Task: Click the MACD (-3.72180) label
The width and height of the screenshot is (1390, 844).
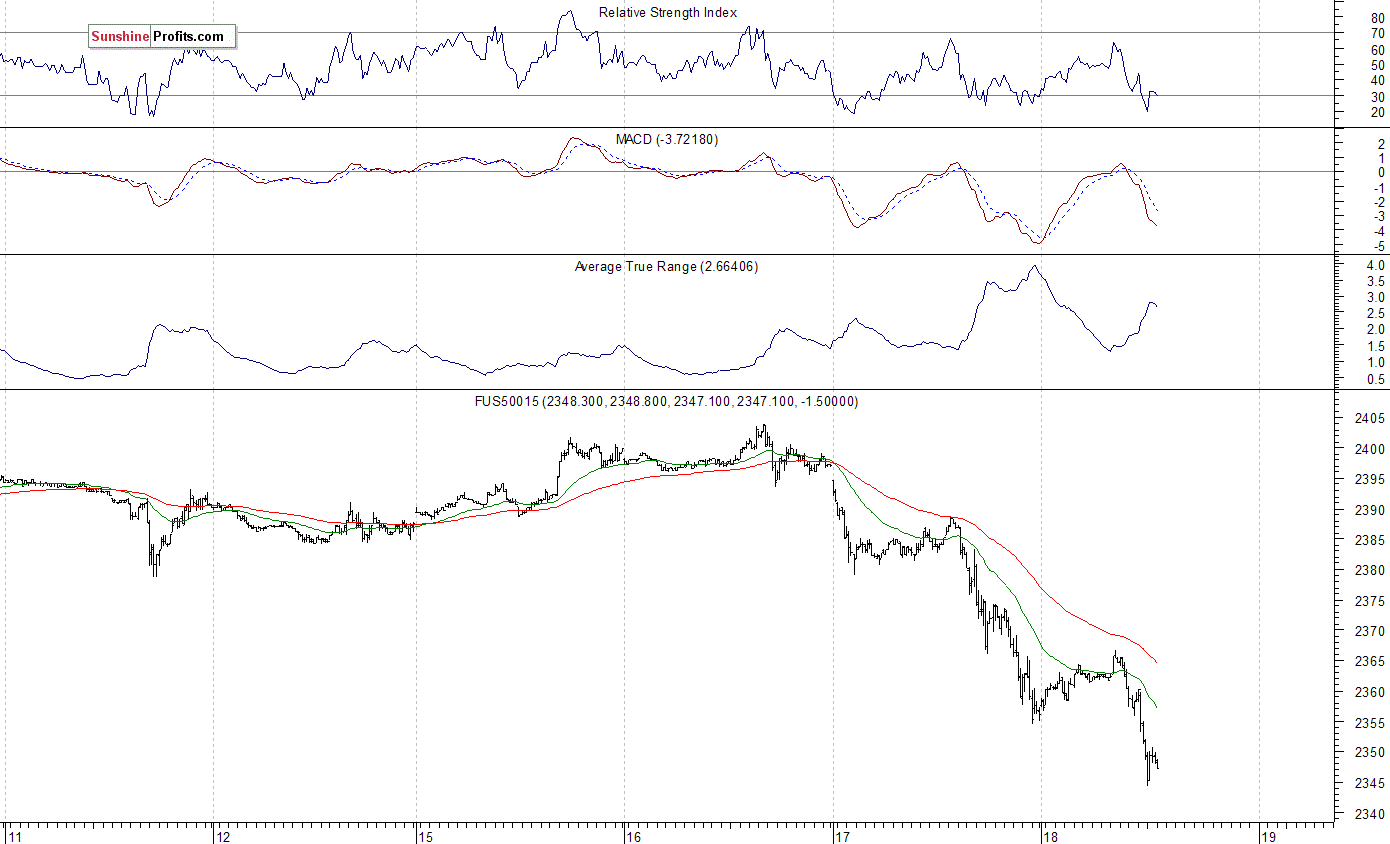Action: point(668,139)
